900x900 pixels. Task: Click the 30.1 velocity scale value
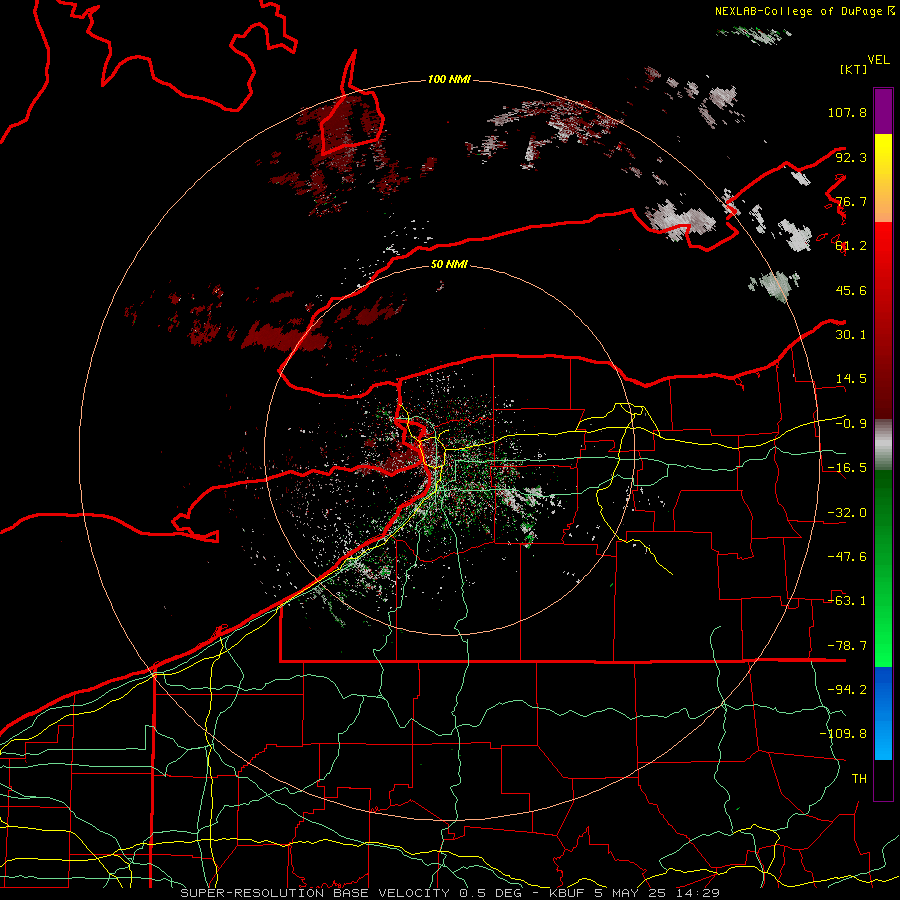(x=851, y=335)
